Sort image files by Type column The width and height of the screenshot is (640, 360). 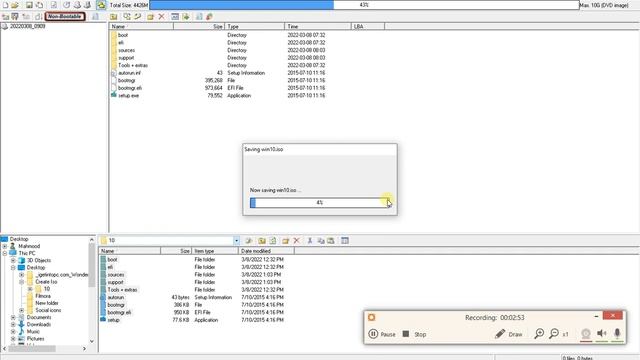(x=255, y=26)
